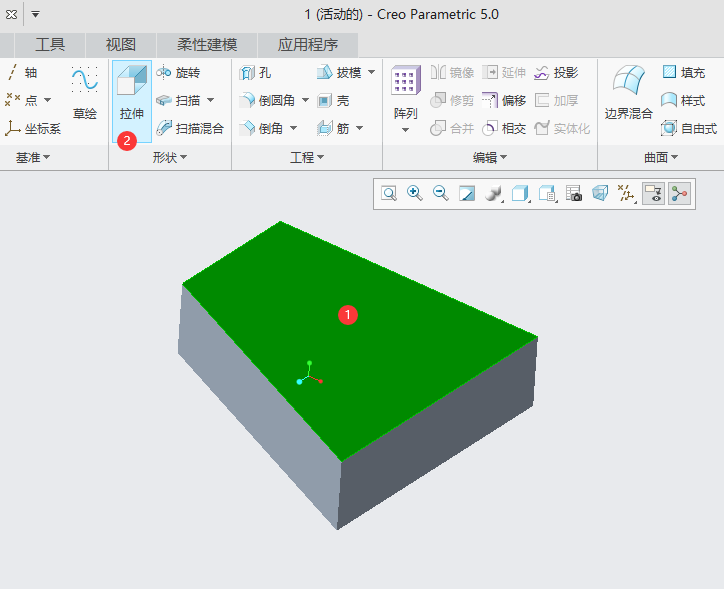724x589 pixels.
Task: Select the Offset (偏移) tool
Action: 504,100
